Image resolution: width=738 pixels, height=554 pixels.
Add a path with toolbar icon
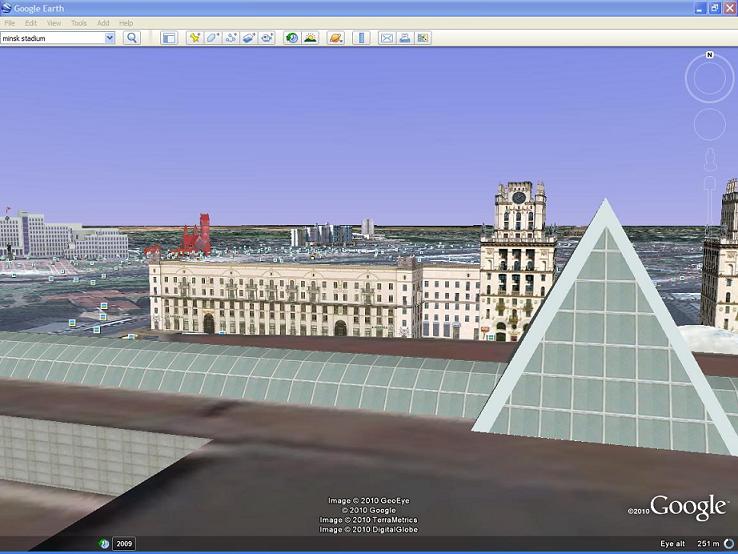[x=231, y=38]
